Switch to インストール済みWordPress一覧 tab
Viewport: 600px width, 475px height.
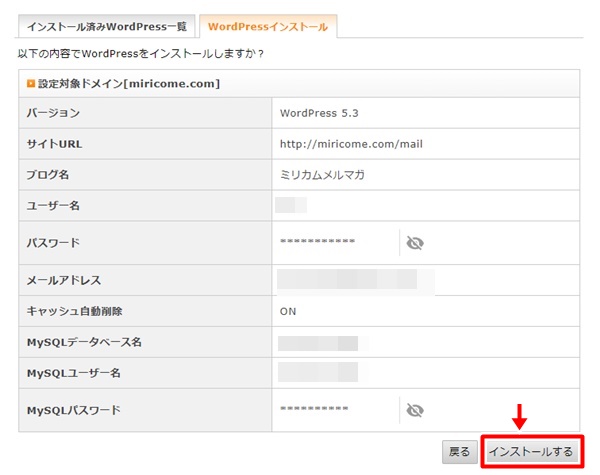point(107,26)
